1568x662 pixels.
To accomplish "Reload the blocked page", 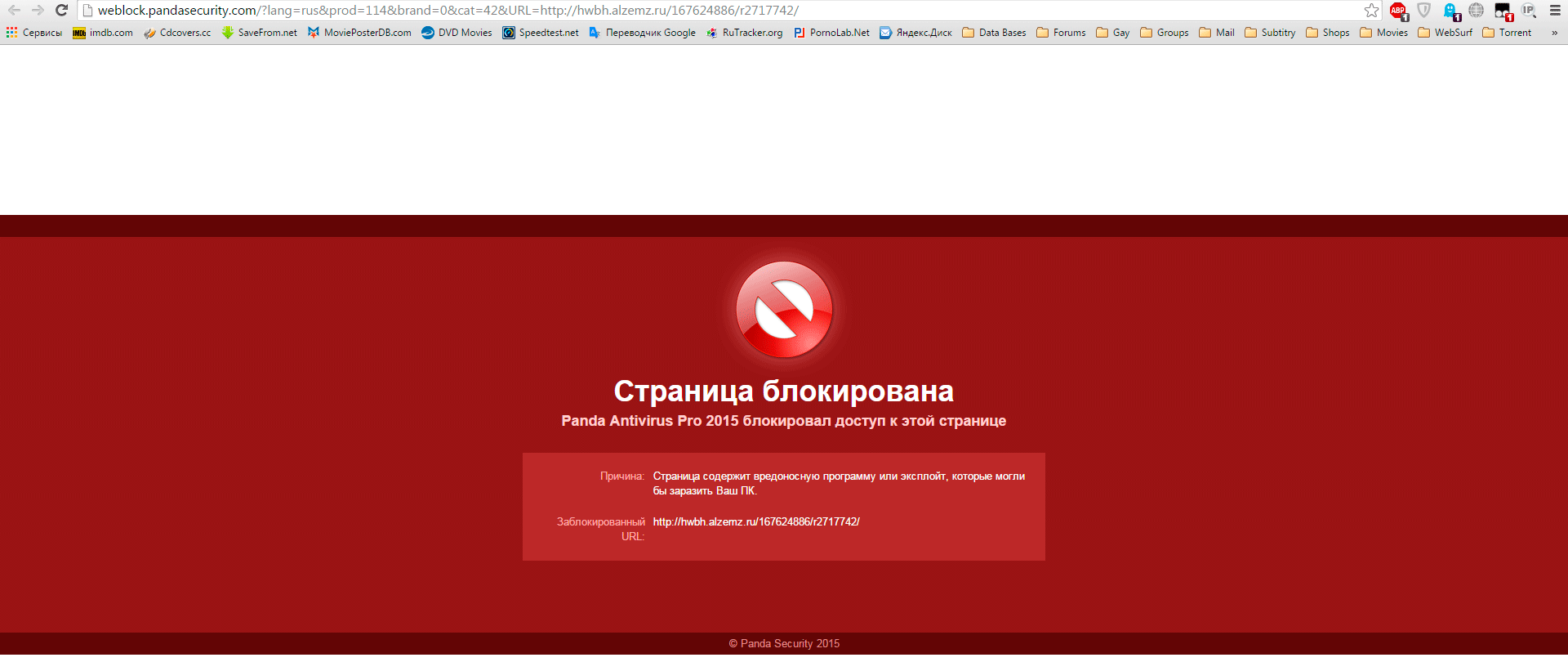I will point(61,11).
